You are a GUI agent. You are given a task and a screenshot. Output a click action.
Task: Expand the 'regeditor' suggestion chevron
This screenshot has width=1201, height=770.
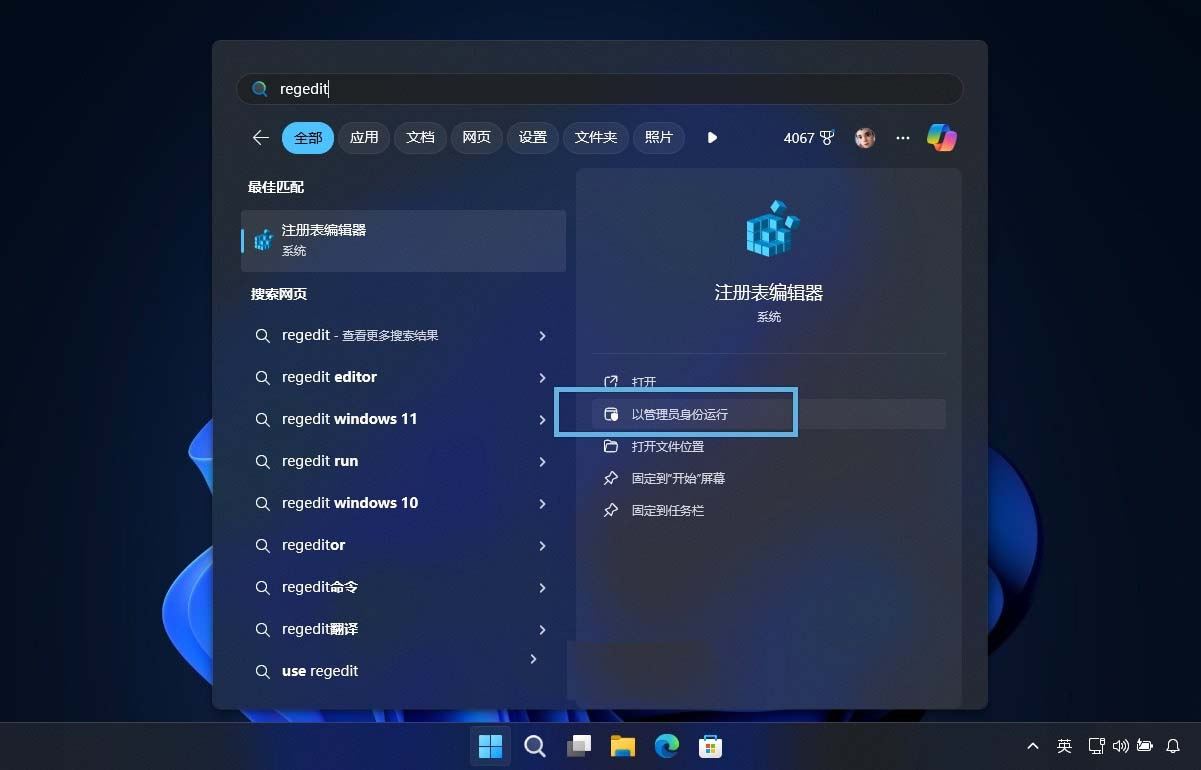(x=542, y=546)
